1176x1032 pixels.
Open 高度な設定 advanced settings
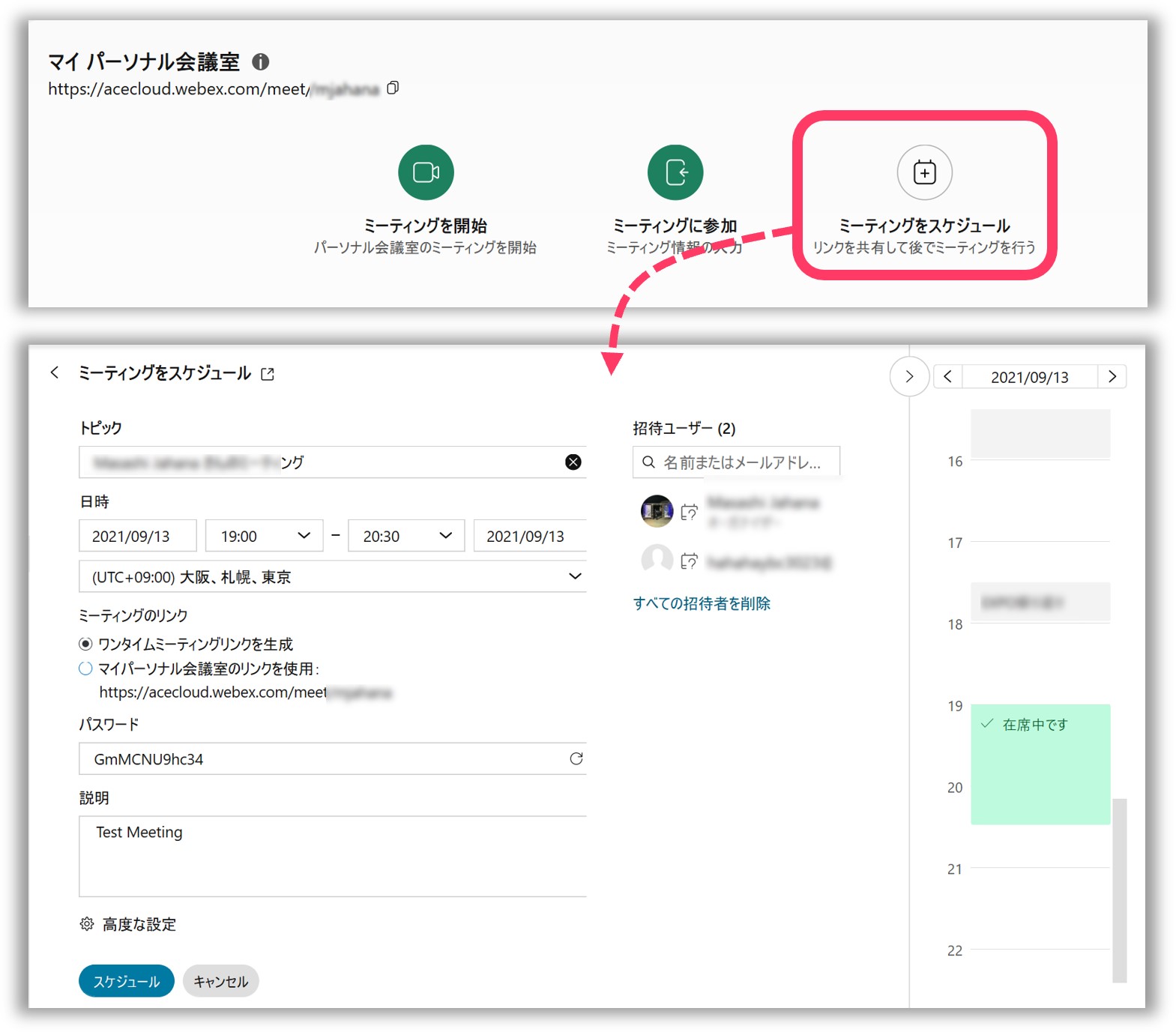(139, 924)
